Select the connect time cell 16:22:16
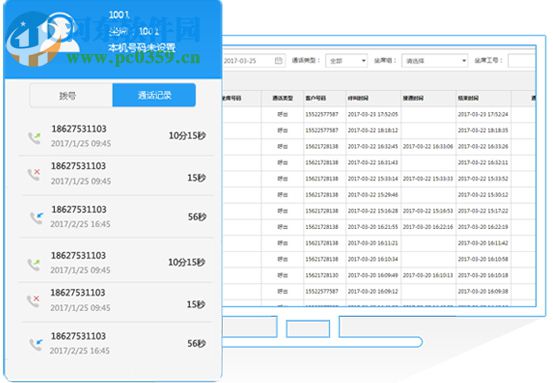Screen dimensions: 553x383 click(428, 227)
